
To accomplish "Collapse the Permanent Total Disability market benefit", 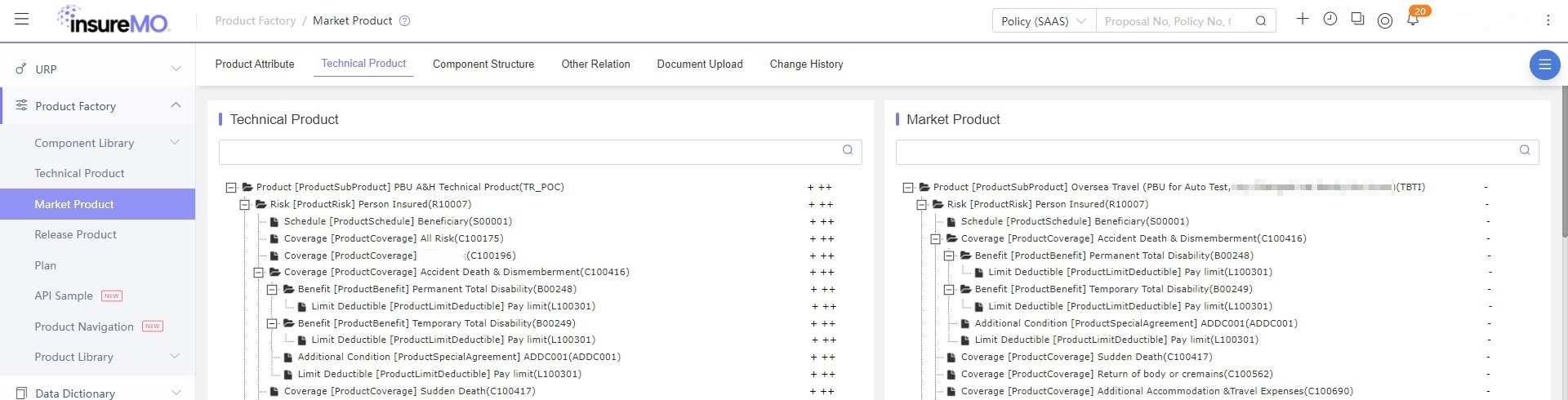I will (949, 256).
